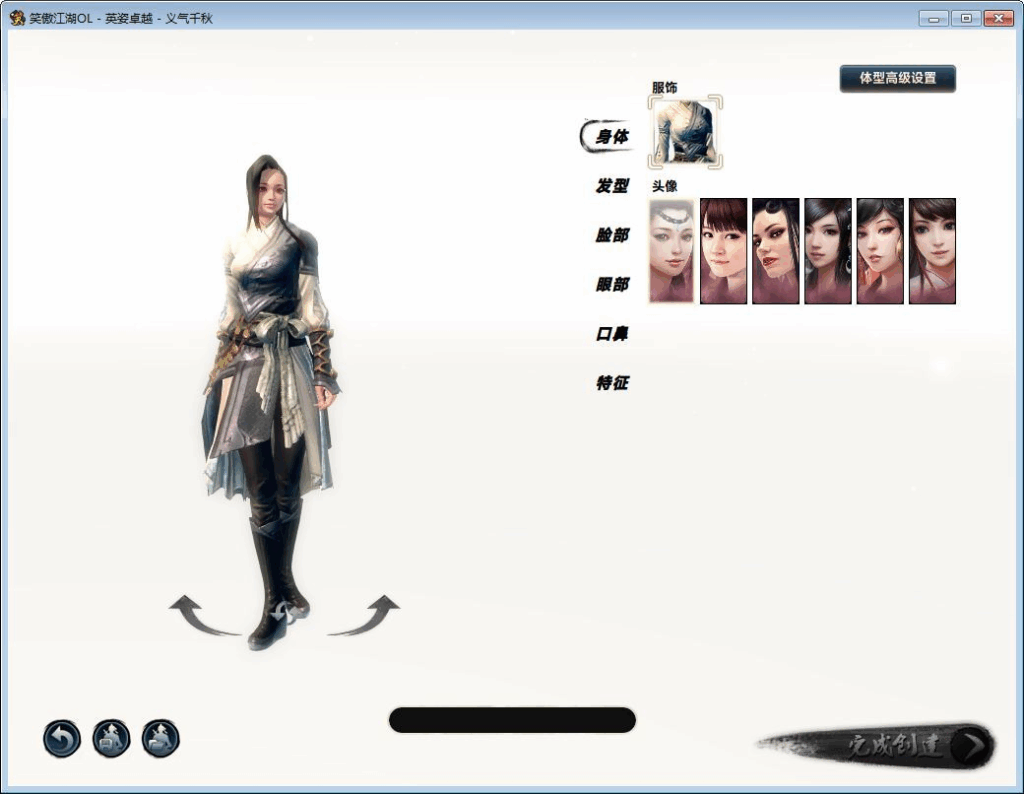Switch to the 特征 features tab
Screen dimensions: 1024x794
pos(613,383)
